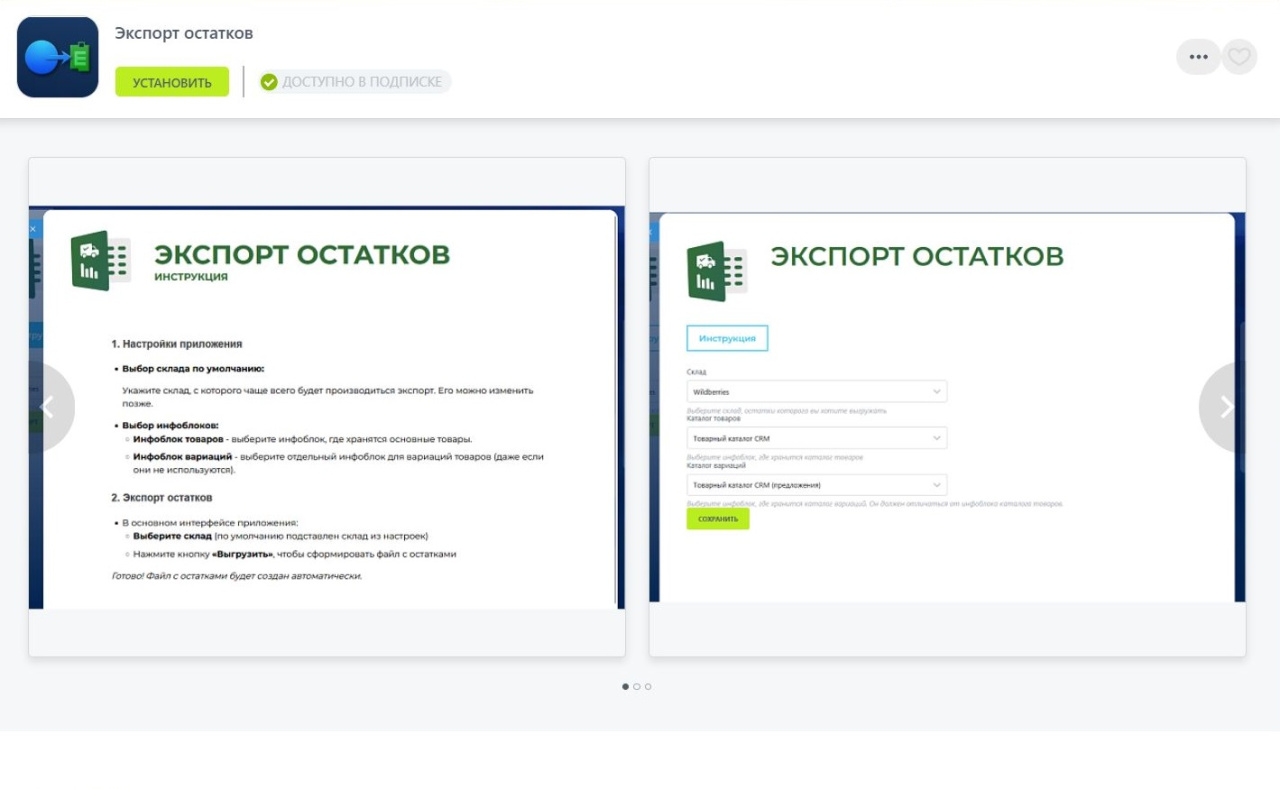Click the ДОСТУПНО В ПОДПИСКЕ badge
Image resolution: width=1280 pixels, height=789 pixels.
coord(355,82)
